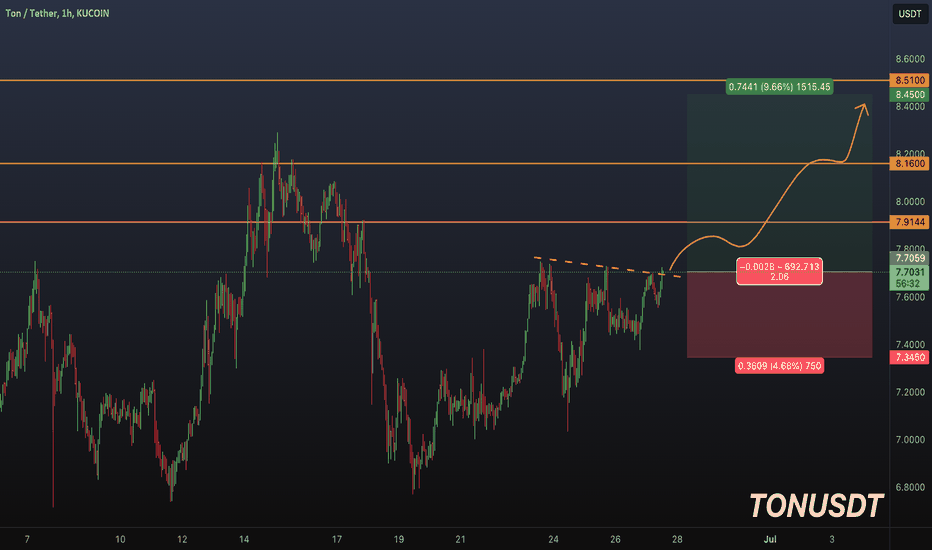Viewport: 932px width, 550px height.
Task: Select the red stop label 0.3609 (4.68%)
Action: (x=779, y=366)
